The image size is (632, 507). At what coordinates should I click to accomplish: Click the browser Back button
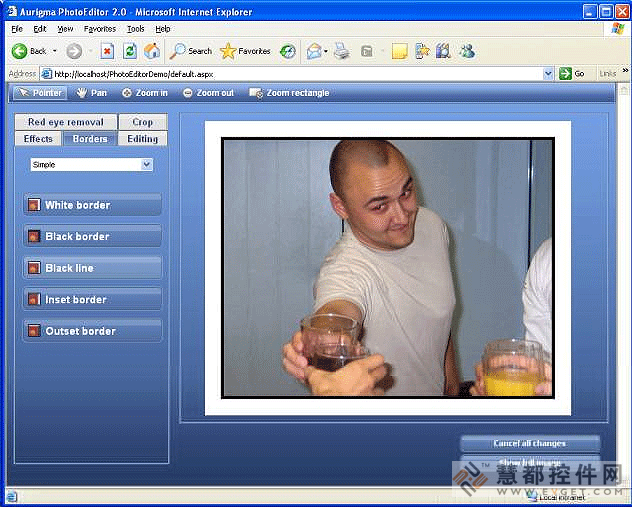click(x=29, y=51)
